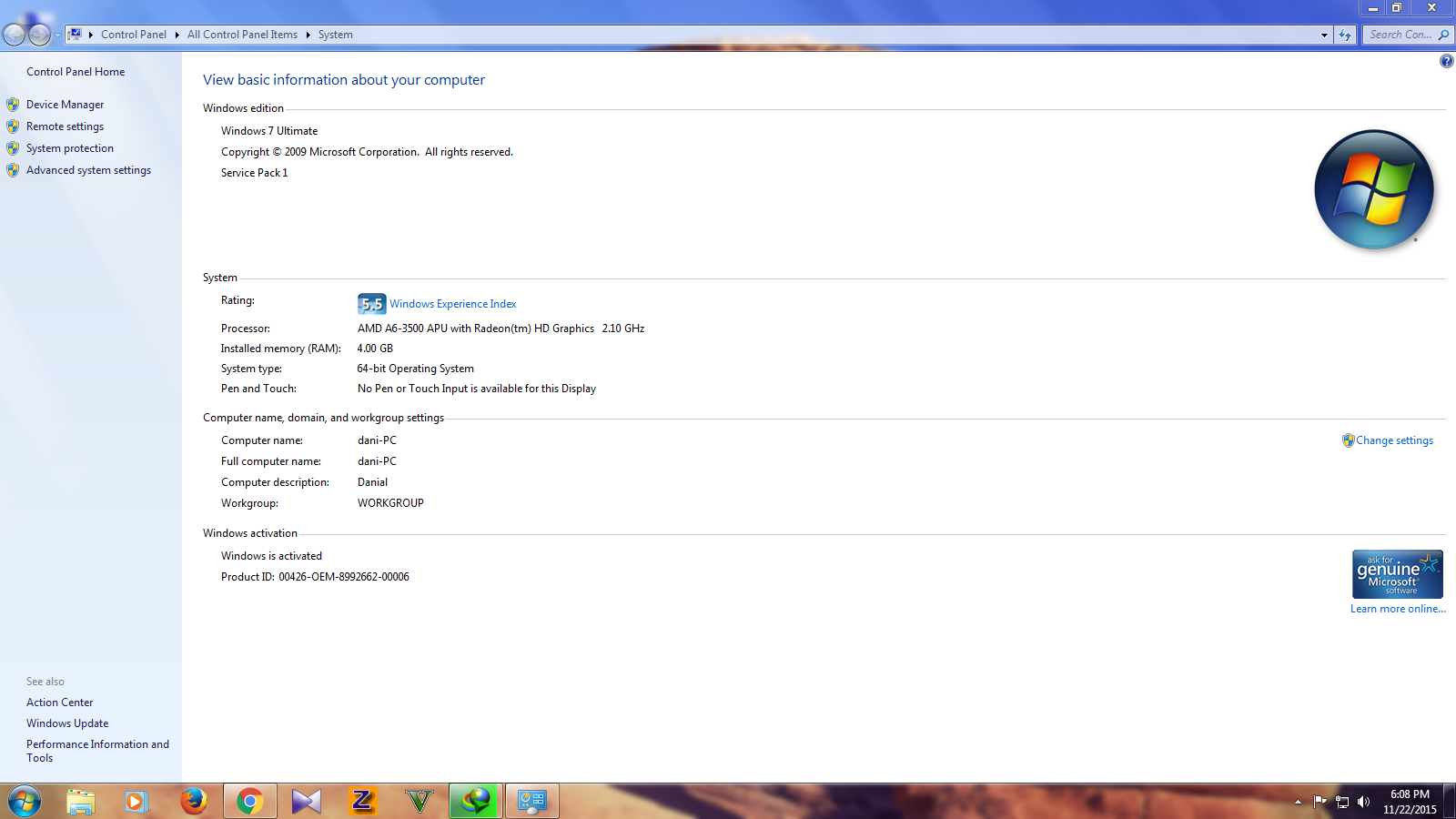Select All Control Panel Items breadcrumb
This screenshot has height=819, width=1456.
tap(242, 35)
